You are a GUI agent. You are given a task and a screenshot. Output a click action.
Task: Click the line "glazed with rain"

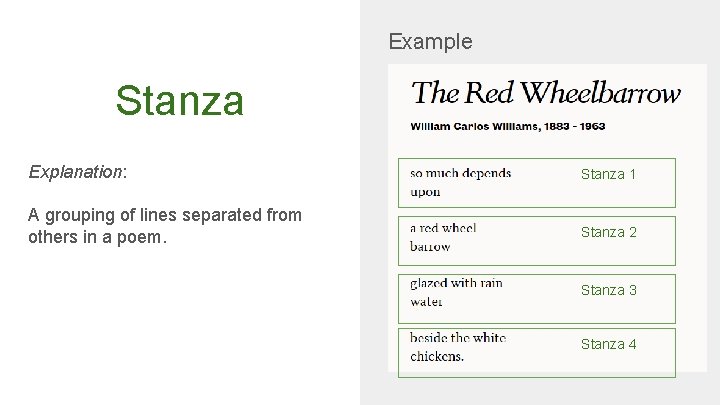coord(456,283)
